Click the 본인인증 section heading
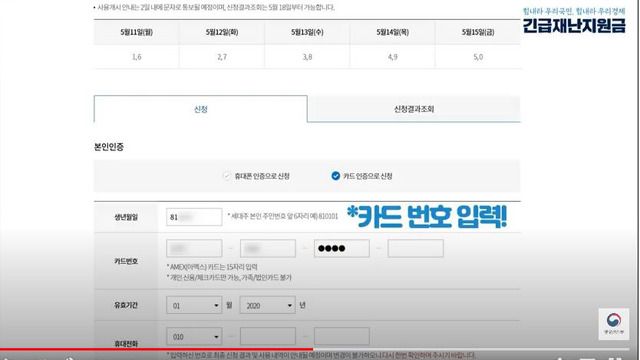Viewport: 640px width, 360px height. [109, 147]
